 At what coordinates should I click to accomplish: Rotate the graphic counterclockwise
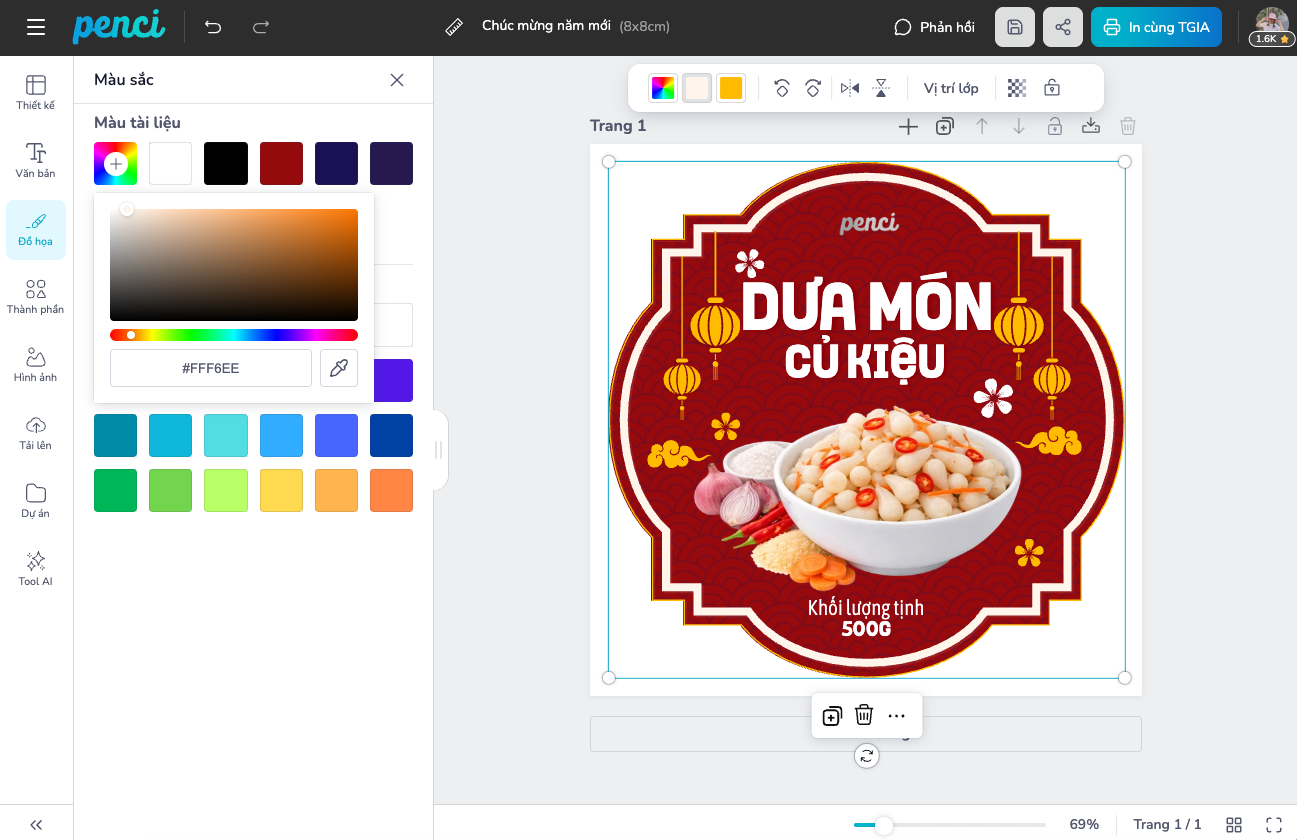click(782, 88)
